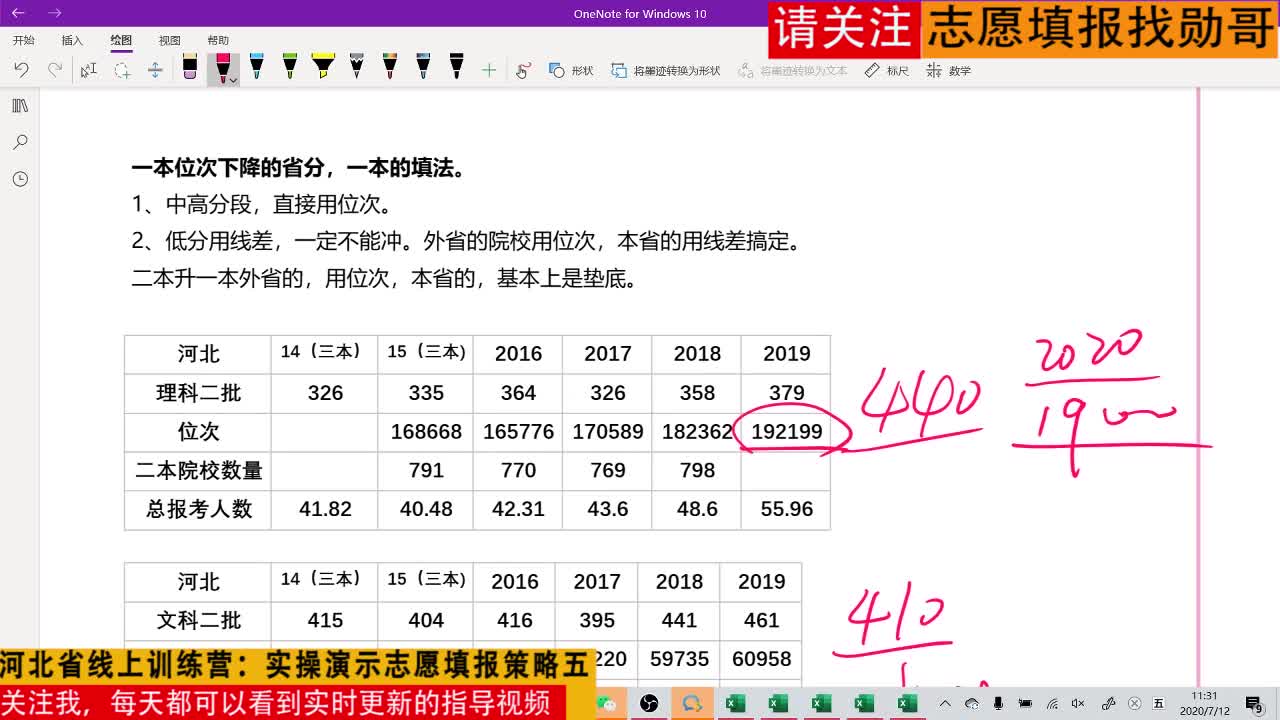Open the pink pen options dropdown arrow

pos(232,79)
